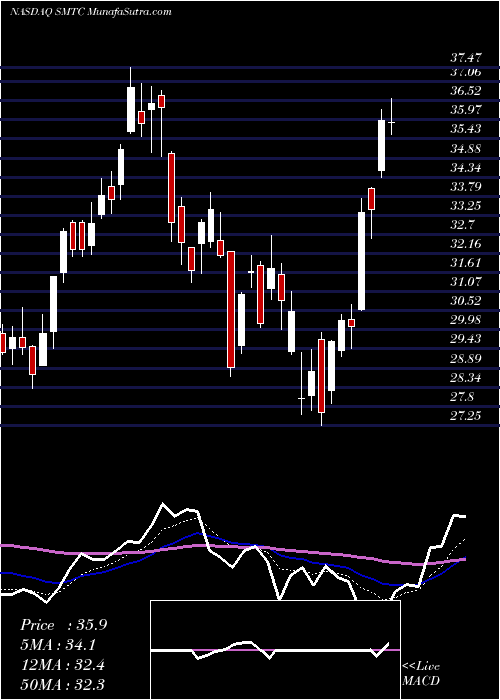Click the 33.25 price axis label
Screen dimensions: 500x700
pyautogui.click(x=466, y=206)
